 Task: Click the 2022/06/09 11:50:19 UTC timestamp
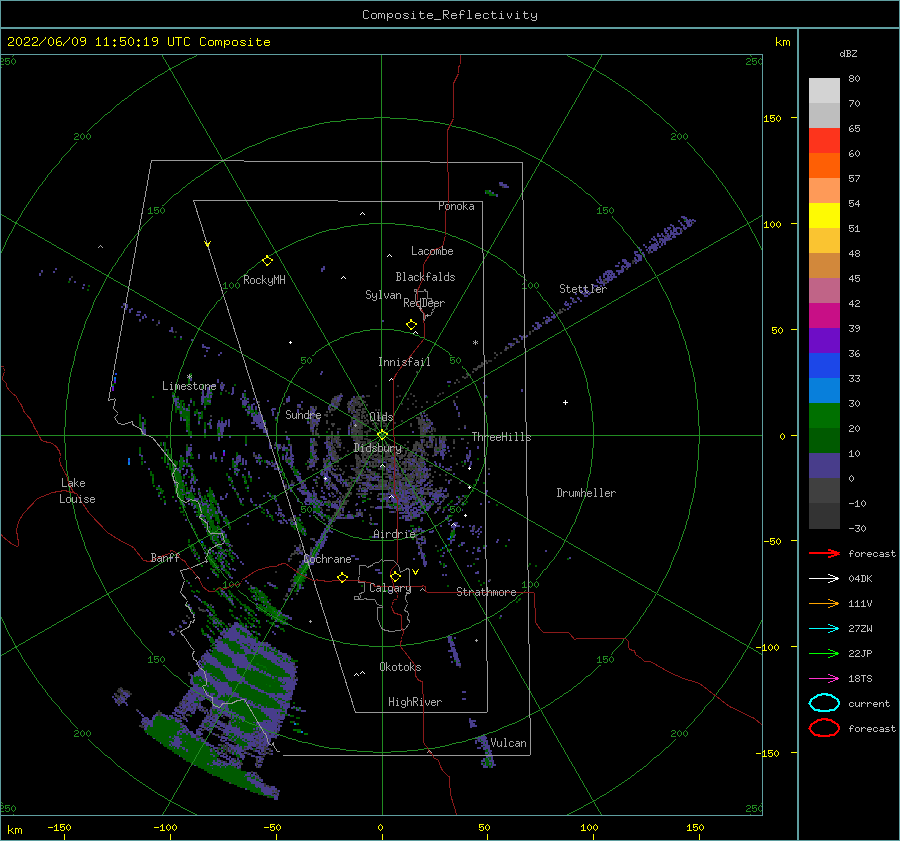[99, 42]
